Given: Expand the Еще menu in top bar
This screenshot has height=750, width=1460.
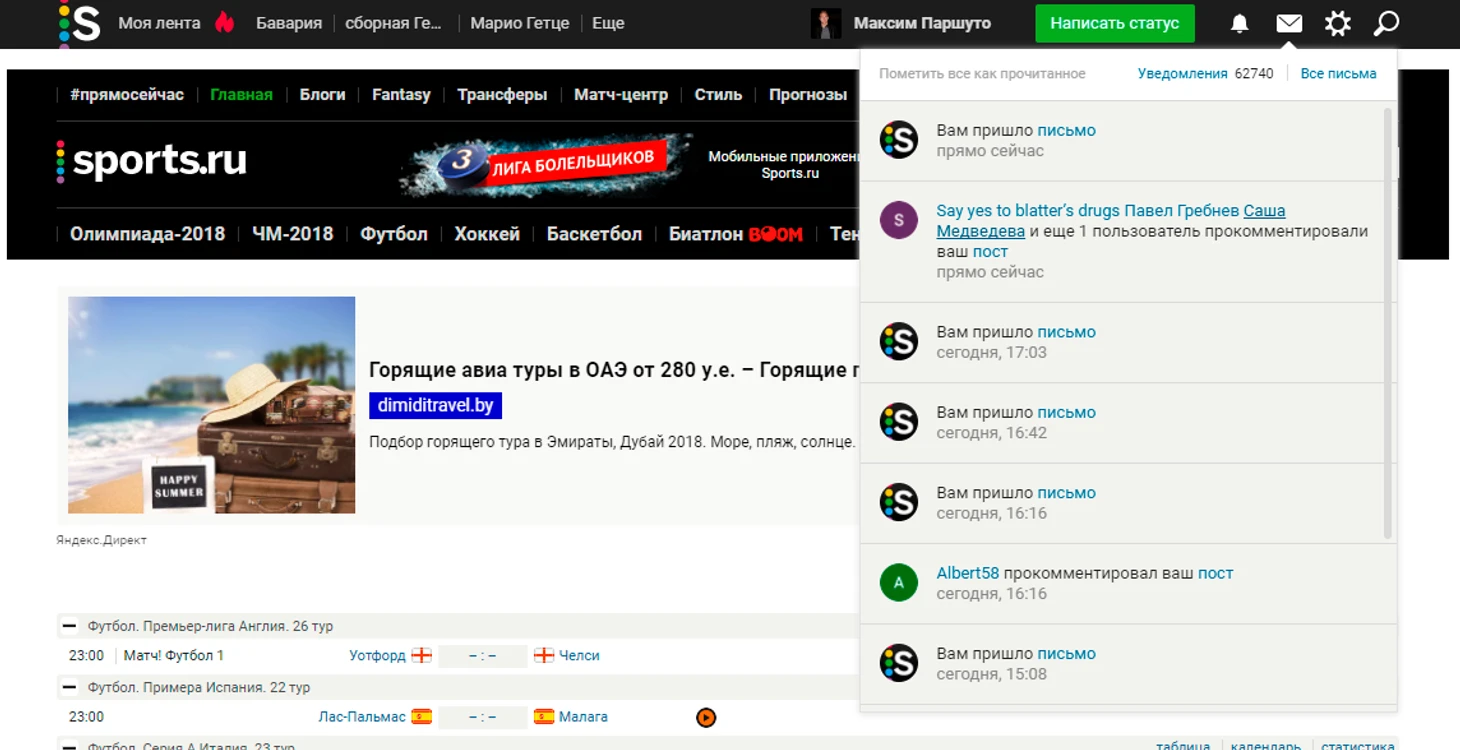Looking at the screenshot, I should coord(607,23).
